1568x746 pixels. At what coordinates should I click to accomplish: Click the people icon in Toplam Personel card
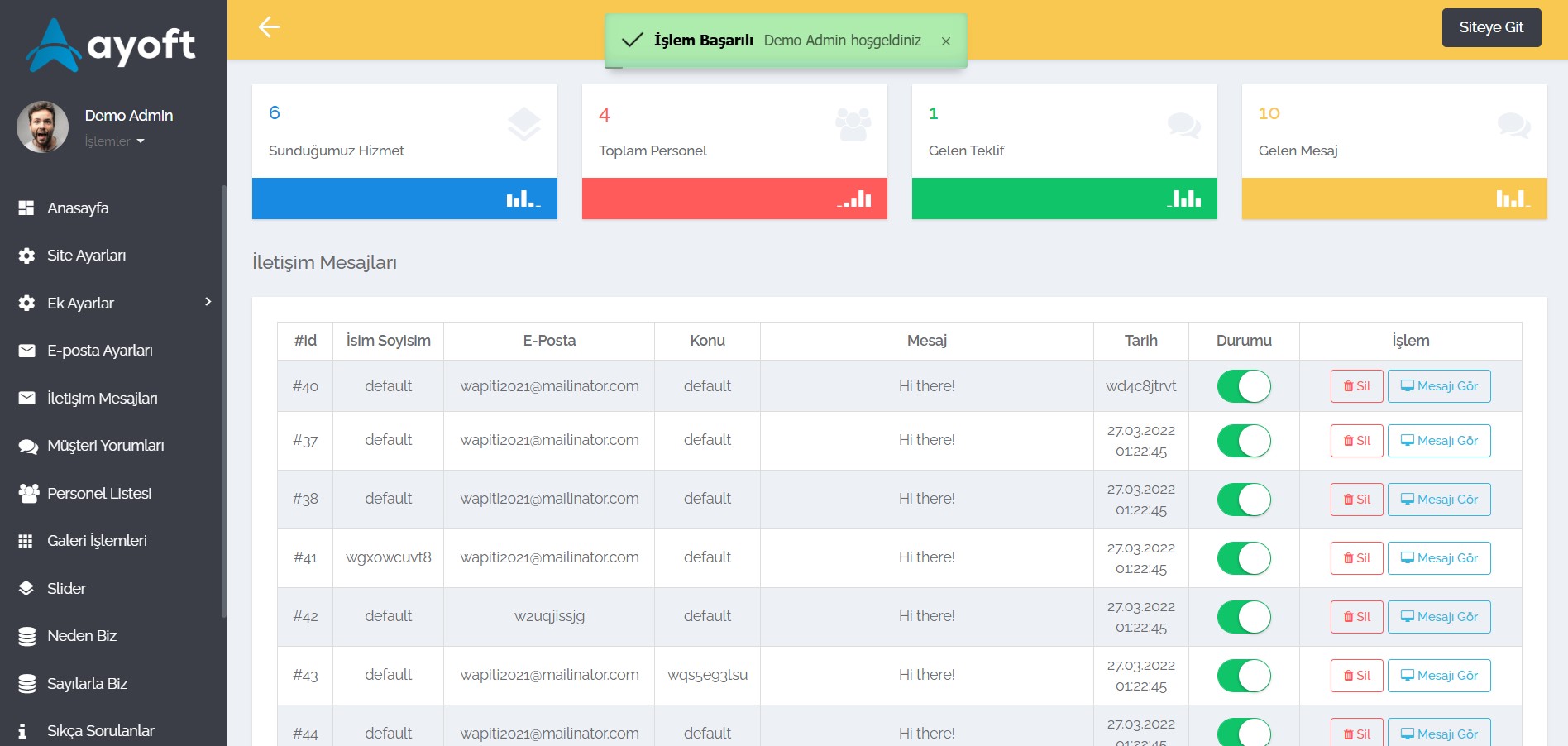coord(853,125)
